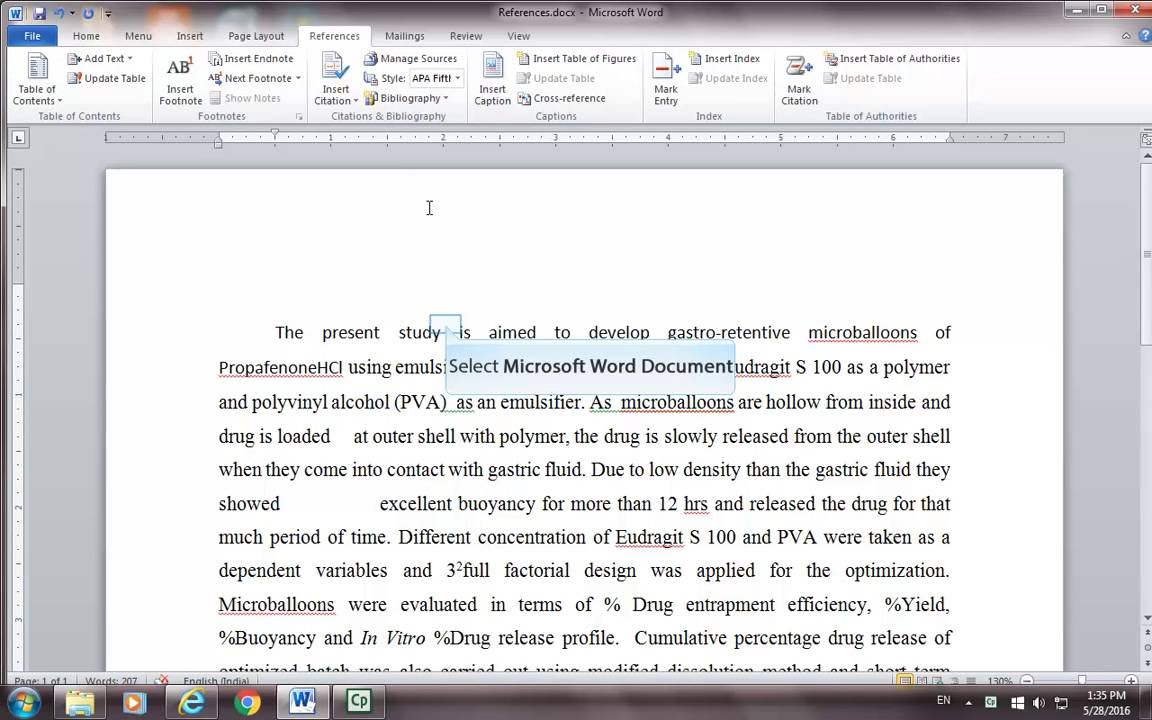The height and width of the screenshot is (720, 1152).
Task: Click Mark Entry in Index group
Action: pos(666,79)
